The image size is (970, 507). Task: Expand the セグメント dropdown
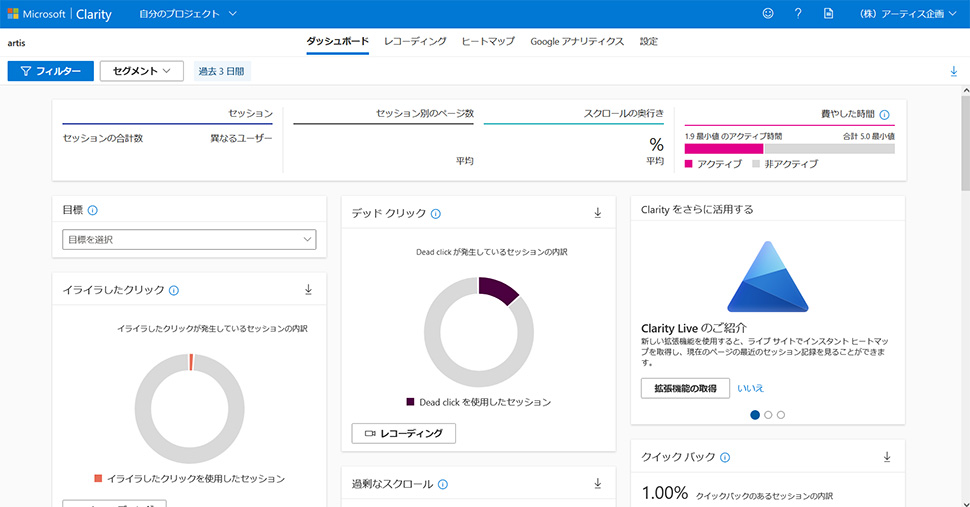pyautogui.click(x=142, y=71)
